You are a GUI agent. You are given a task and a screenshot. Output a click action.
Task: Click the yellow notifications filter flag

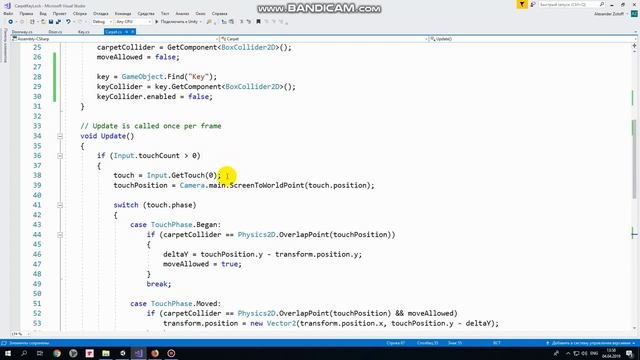(522, 4)
